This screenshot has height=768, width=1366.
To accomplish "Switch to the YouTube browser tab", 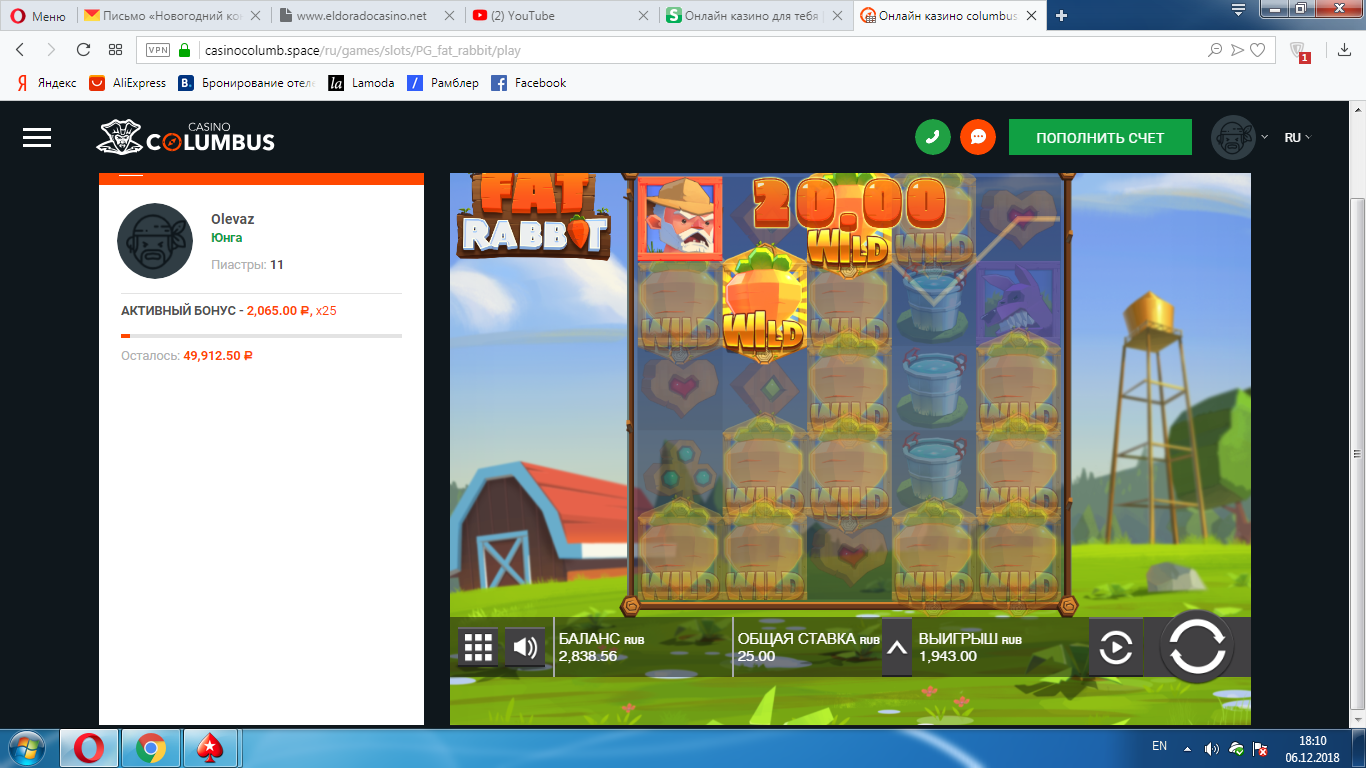I will [560, 15].
